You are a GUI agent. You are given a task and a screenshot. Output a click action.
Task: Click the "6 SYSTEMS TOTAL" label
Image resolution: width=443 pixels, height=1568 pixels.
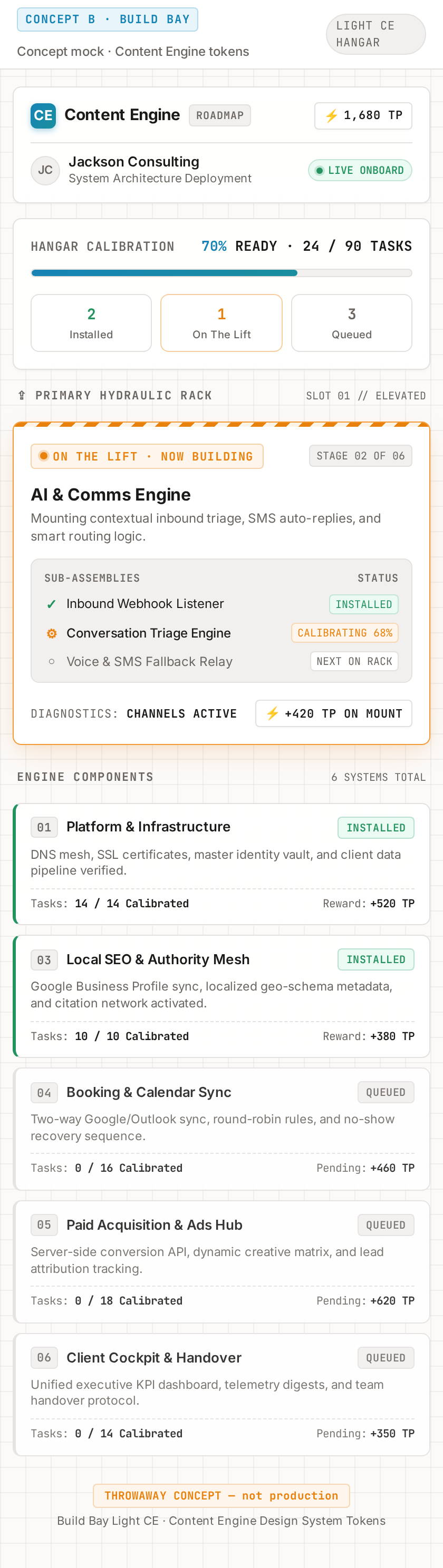coord(379,777)
